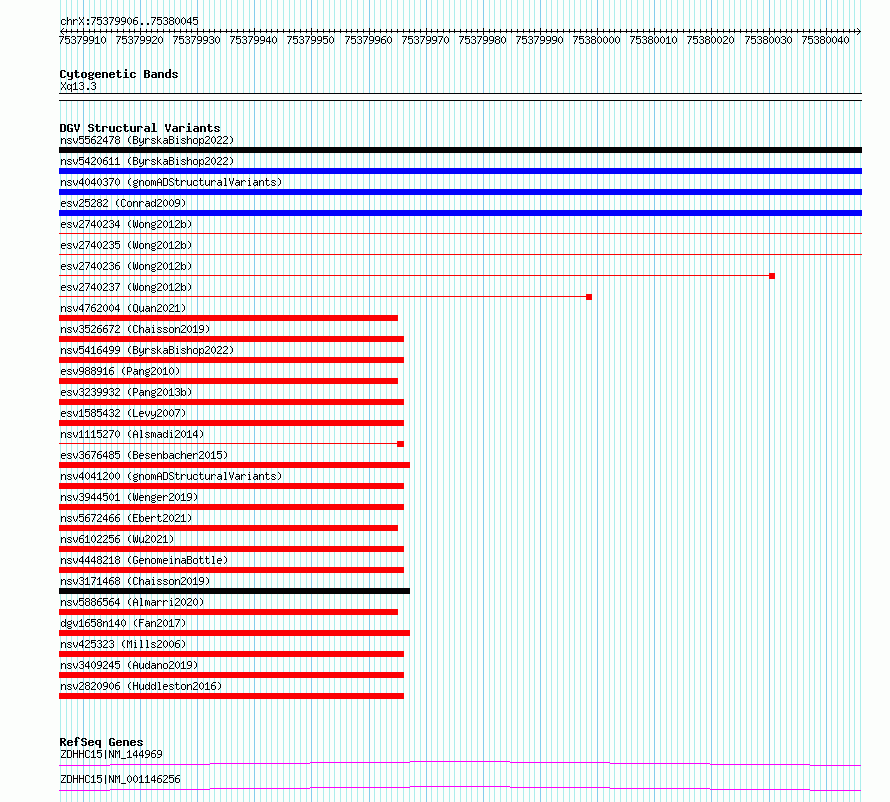
Task: Click the RefSeq Genes track title
Action: (101, 742)
